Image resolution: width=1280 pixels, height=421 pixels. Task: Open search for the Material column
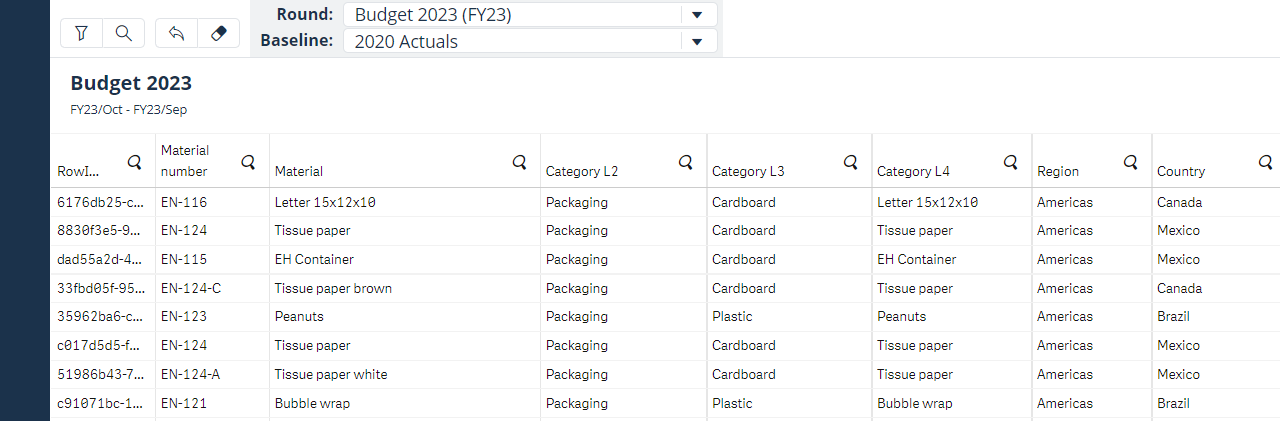tap(519, 161)
